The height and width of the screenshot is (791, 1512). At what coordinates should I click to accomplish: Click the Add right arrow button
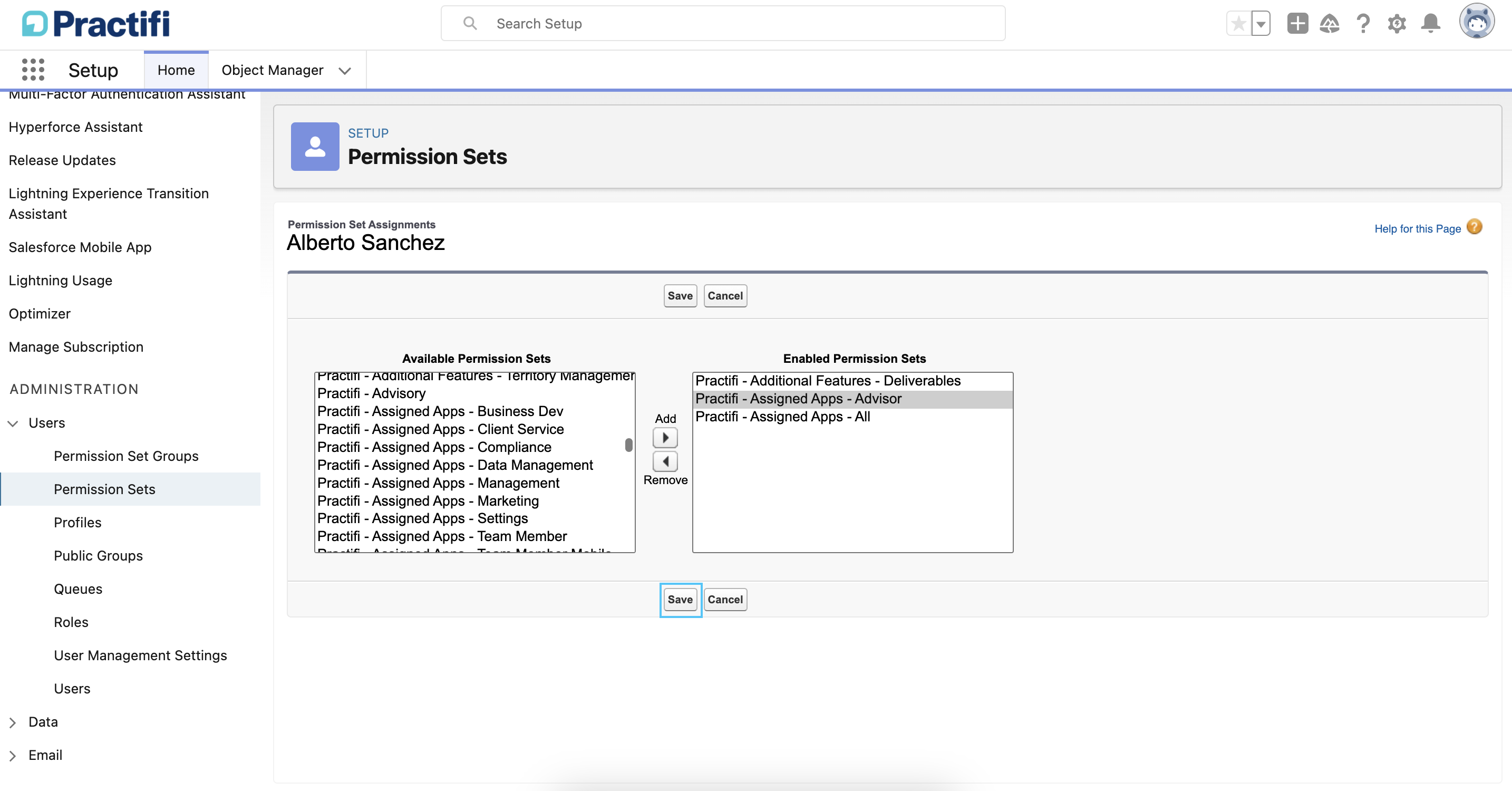tap(665, 438)
